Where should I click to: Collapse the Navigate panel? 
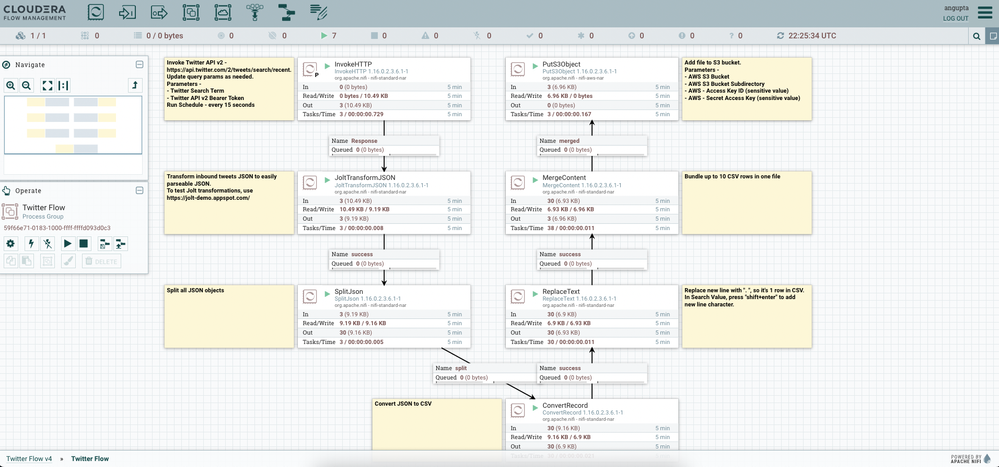click(140, 65)
